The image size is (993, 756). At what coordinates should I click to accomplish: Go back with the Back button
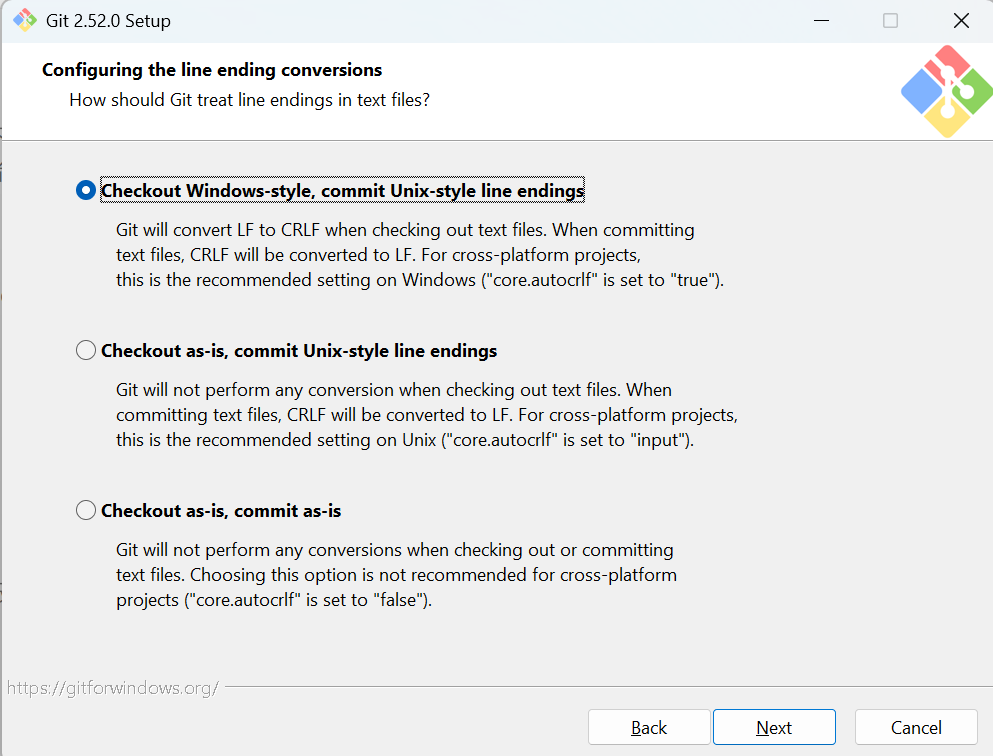tap(649, 728)
